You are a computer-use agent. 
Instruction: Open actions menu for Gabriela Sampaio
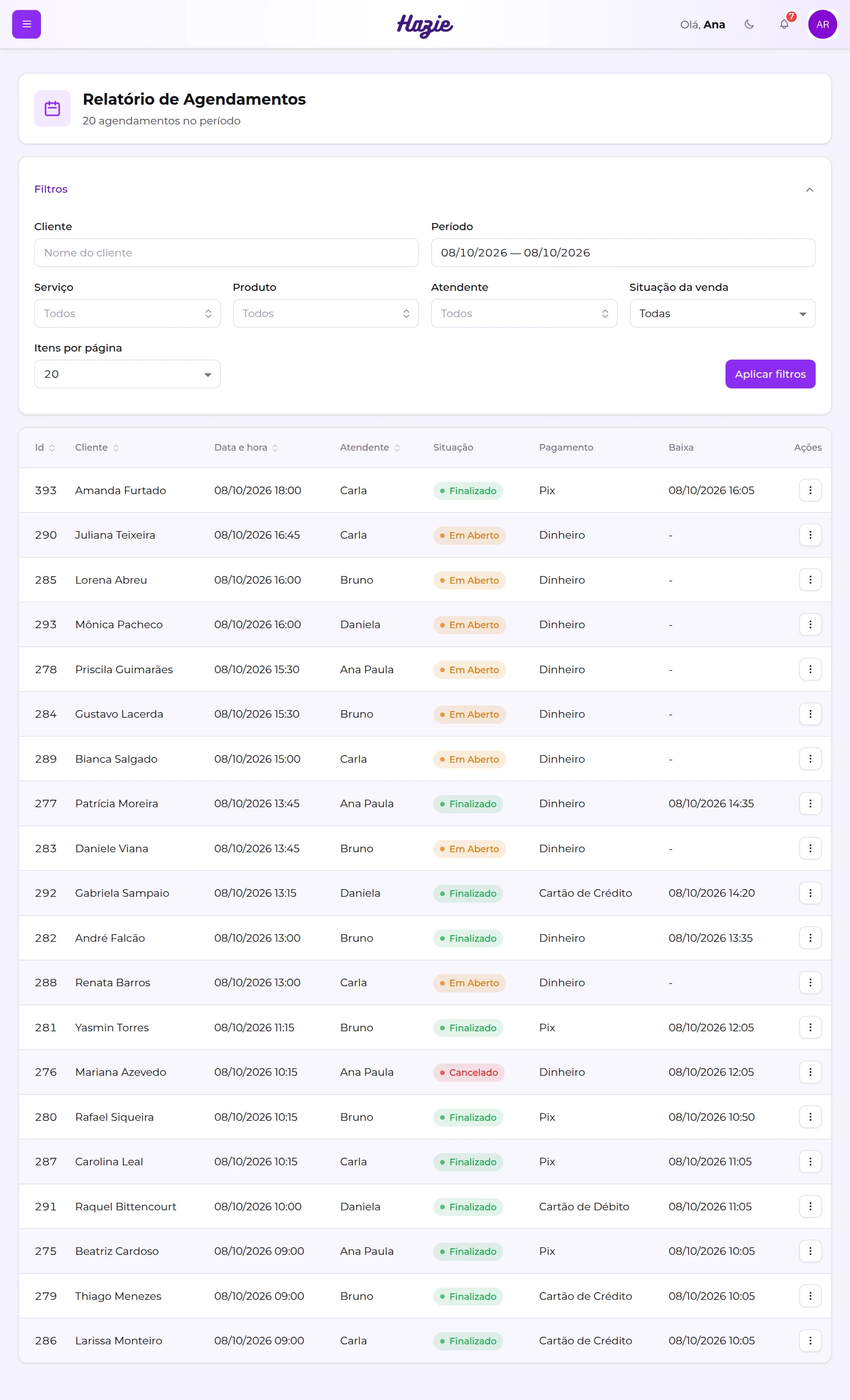(x=810, y=893)
